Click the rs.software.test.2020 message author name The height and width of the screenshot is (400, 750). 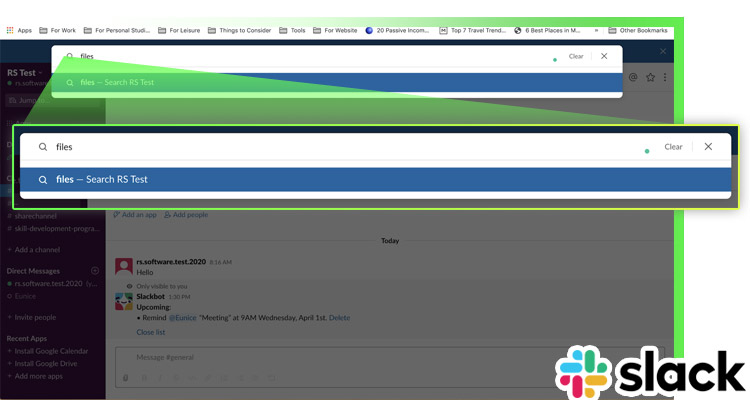171,262
